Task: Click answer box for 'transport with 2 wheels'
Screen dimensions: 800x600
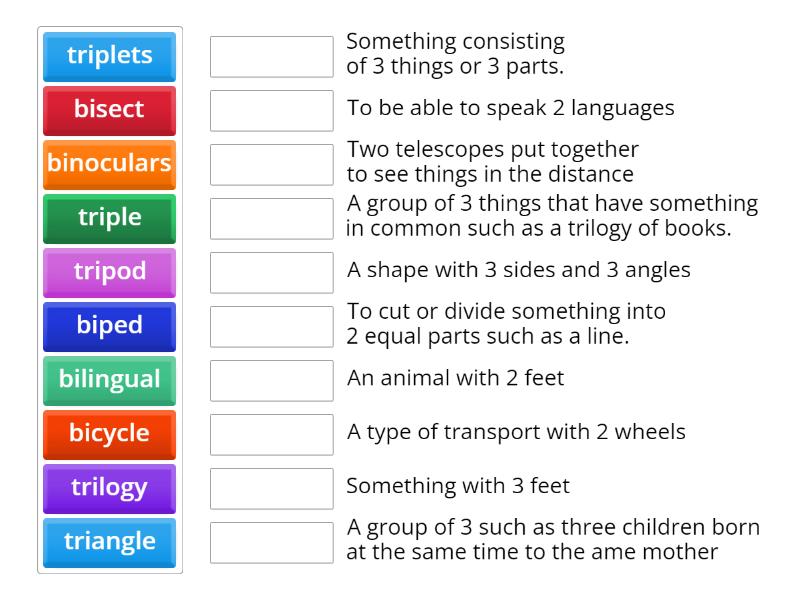Action: pyautogui.click(x=272, y=435)
